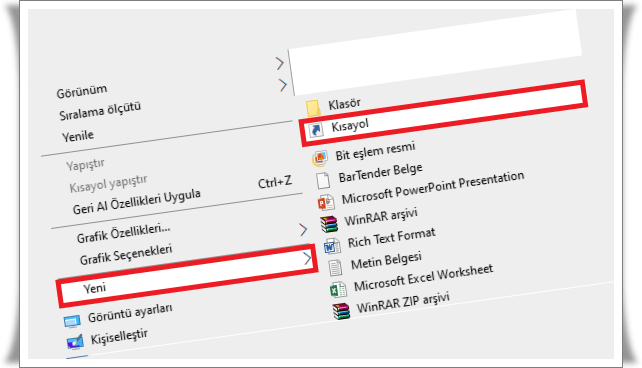
Task: Expand the Grafik Seçenekleri submenu arrow
Action: (303, 230)
